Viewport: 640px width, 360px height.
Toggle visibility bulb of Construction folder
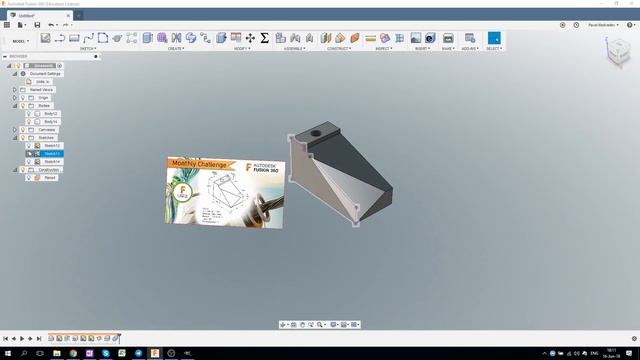coord(23,170)
